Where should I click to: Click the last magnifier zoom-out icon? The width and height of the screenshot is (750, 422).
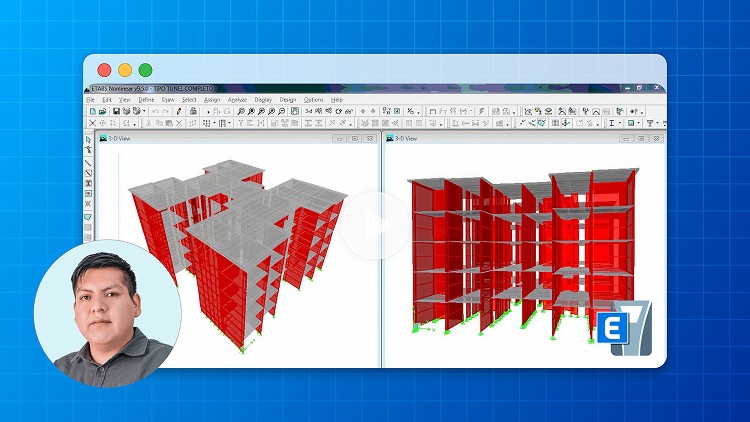click(282, 111)
